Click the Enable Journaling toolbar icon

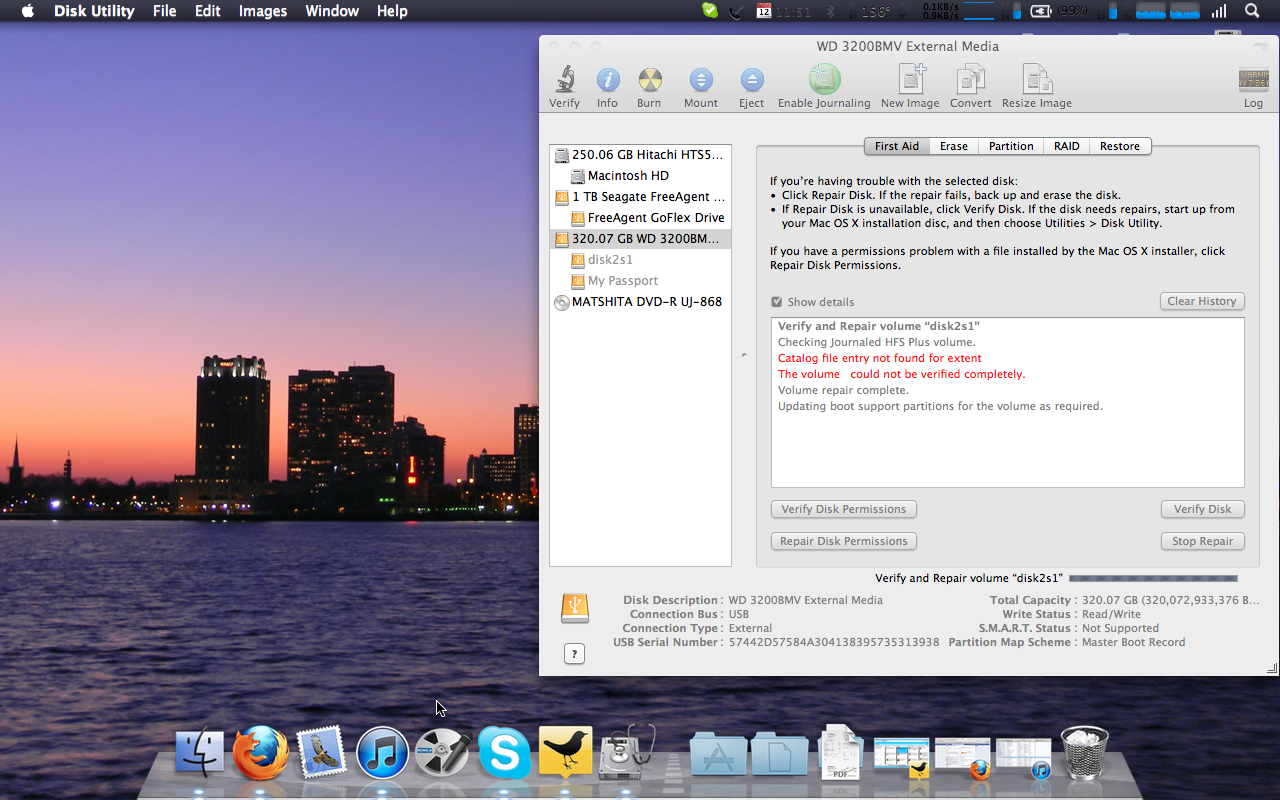point(824,79)
